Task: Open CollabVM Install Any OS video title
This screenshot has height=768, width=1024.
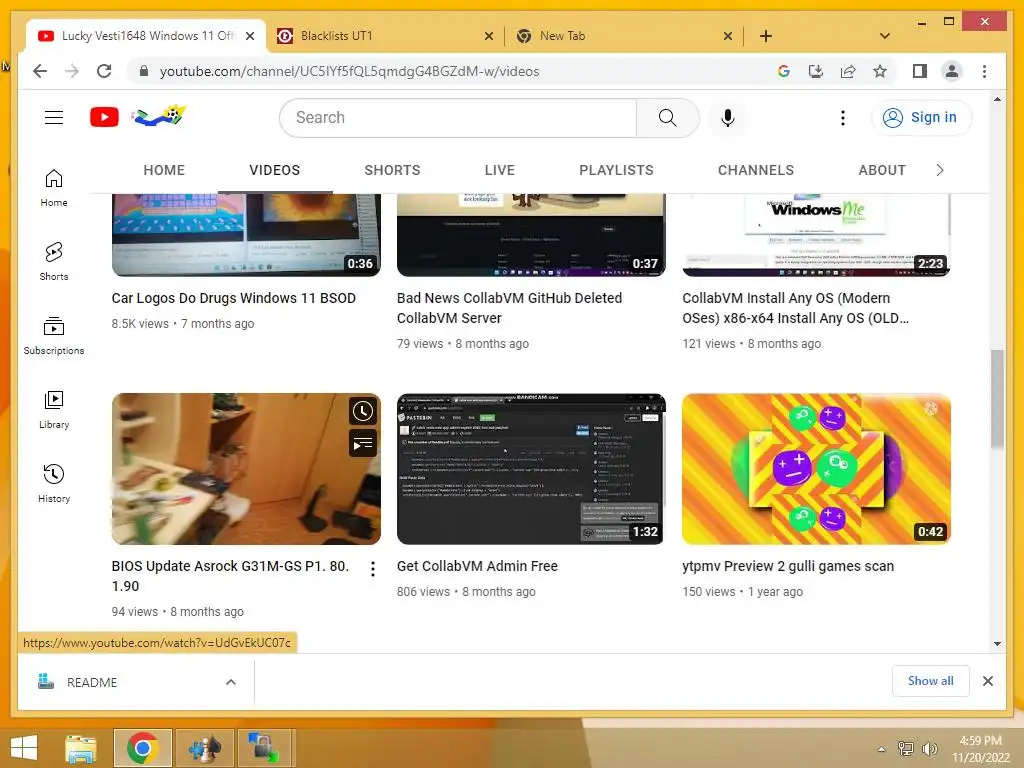Action: (795, 308)
